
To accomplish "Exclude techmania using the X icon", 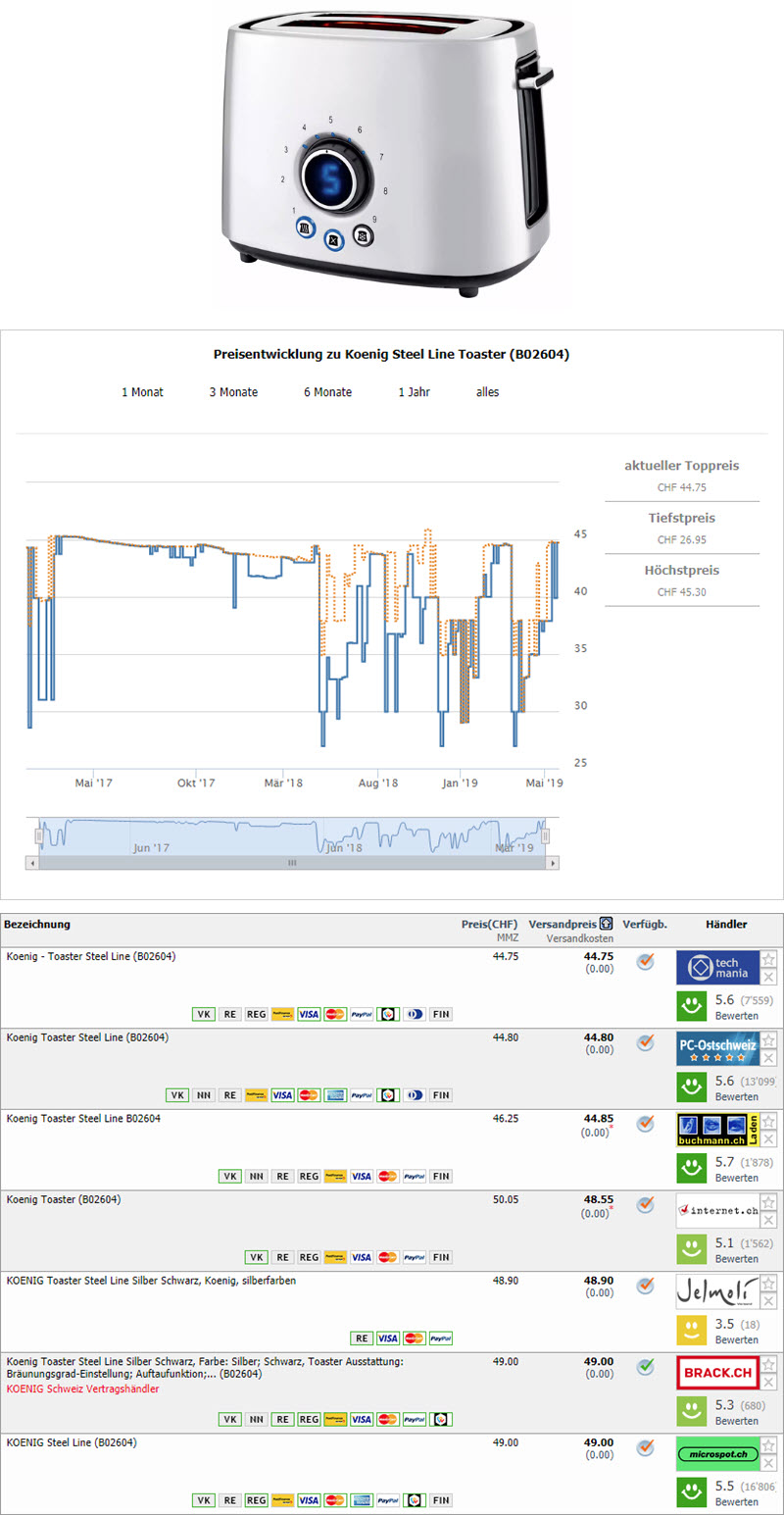I will [x=769, y=977].
